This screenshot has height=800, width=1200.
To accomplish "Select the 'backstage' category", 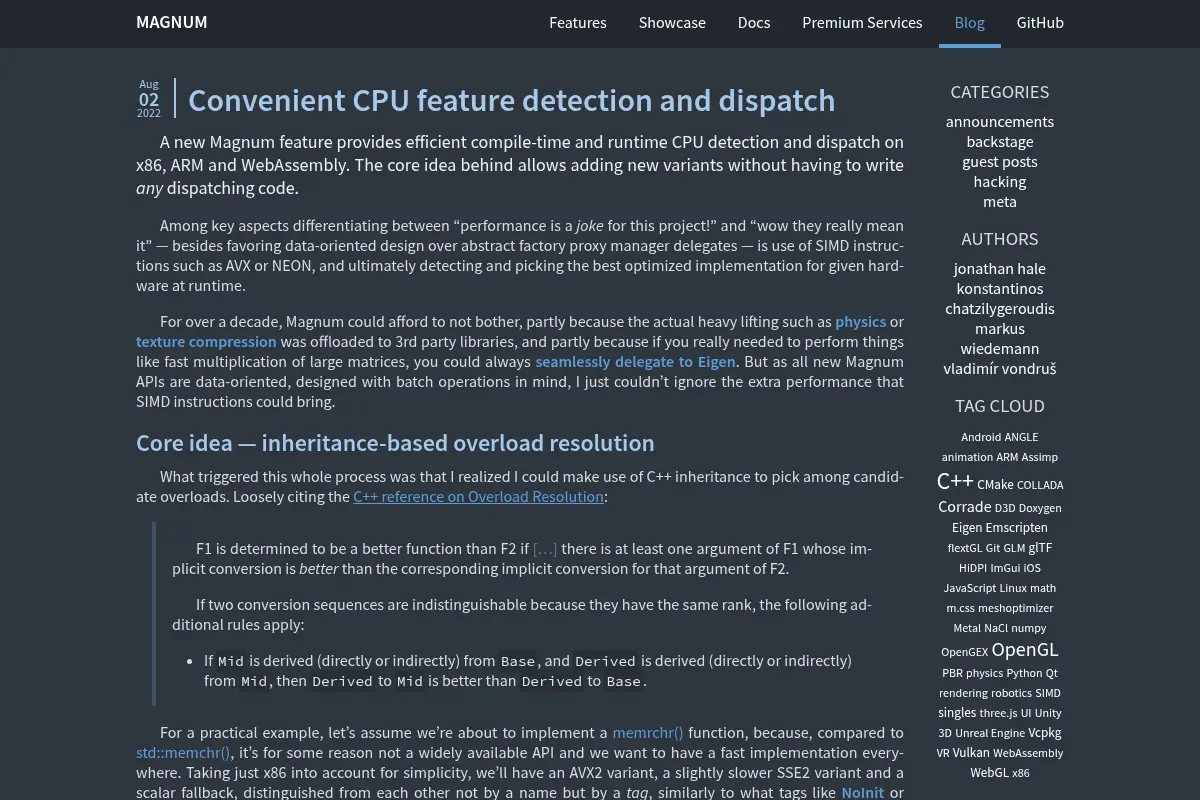I will click(x=1000, y=142).
